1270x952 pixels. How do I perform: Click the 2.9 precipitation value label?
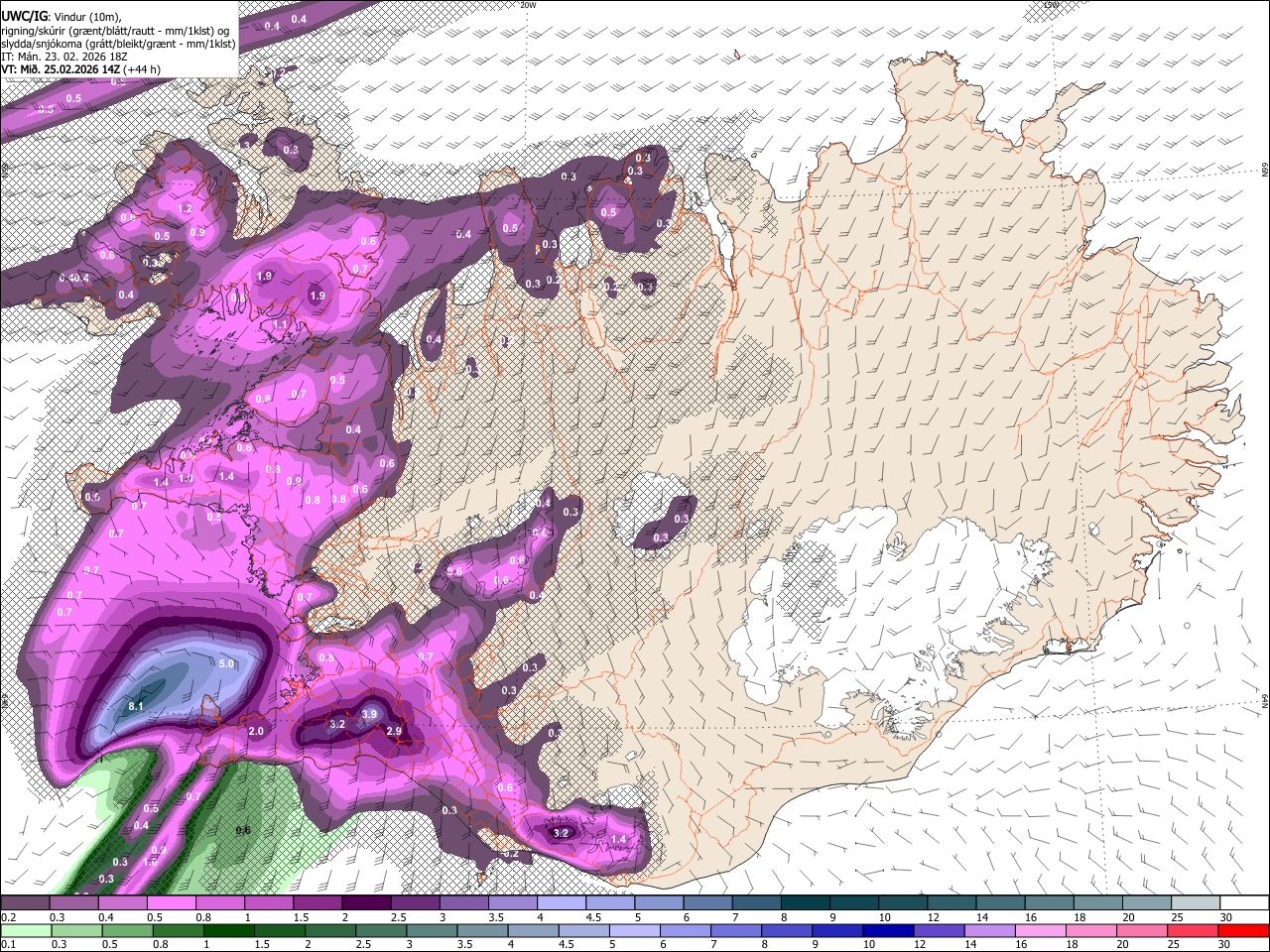(x=394, y=732)
